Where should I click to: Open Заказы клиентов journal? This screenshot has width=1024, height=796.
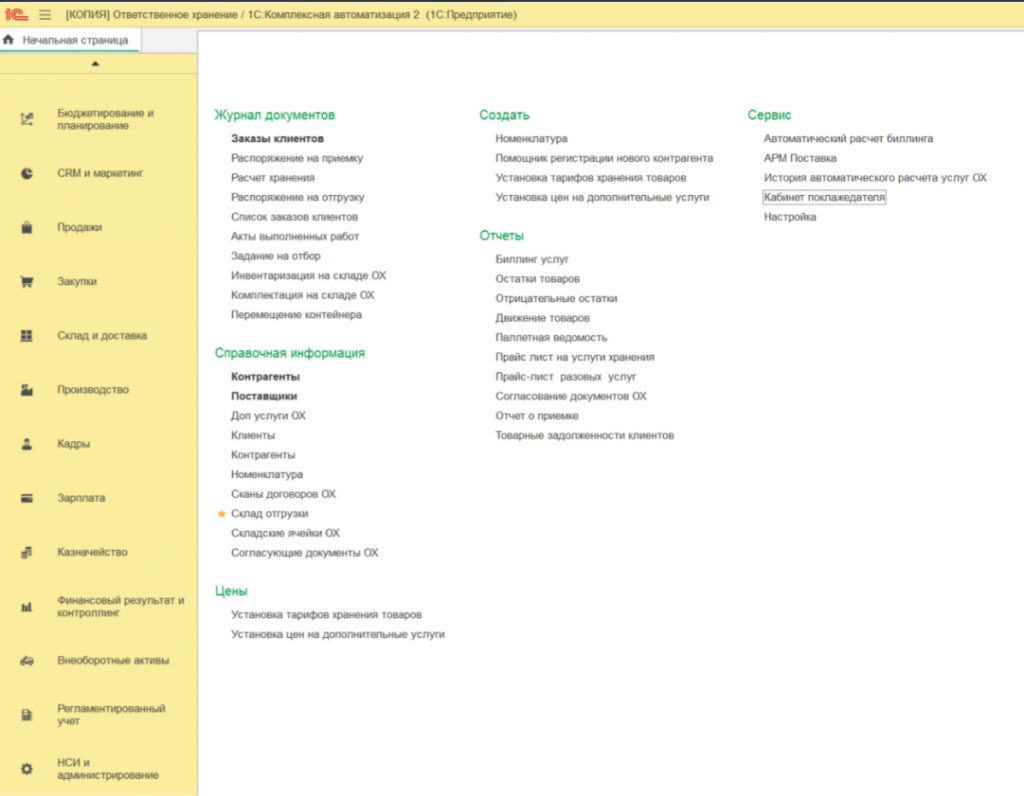[x=278, y=139]
